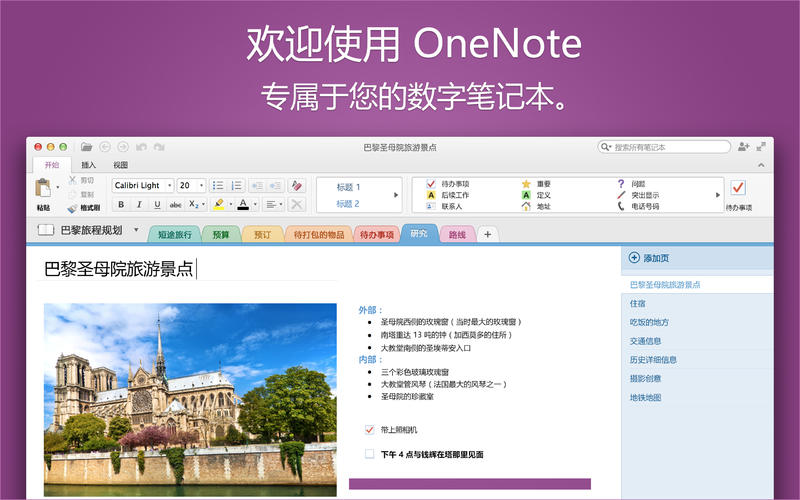This screenshot has width=800, height=500.
Task: Apply the 标题 2 style
Action: click(348, 204)
